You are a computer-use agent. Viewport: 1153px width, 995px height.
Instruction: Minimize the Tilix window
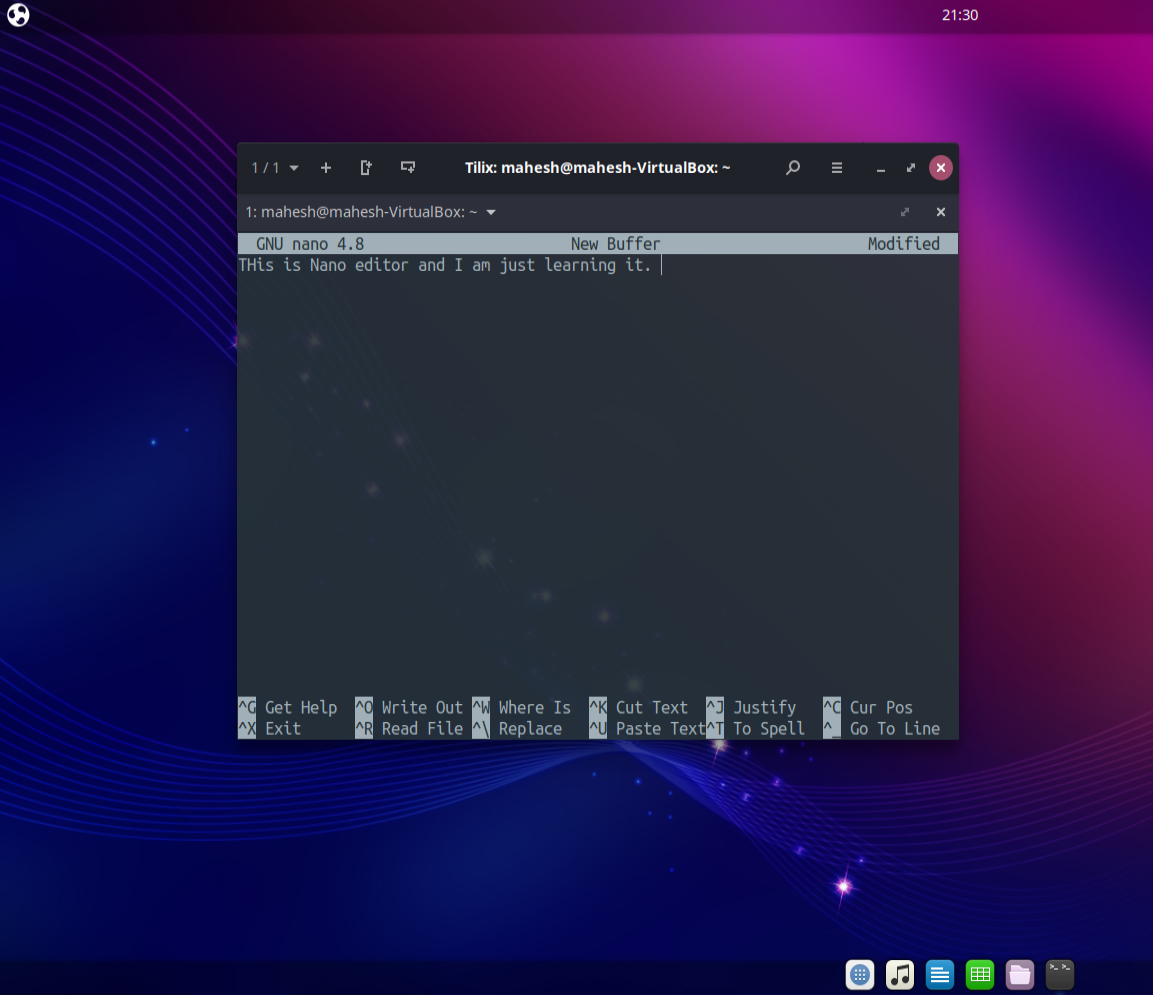click(x=881, y=169)
